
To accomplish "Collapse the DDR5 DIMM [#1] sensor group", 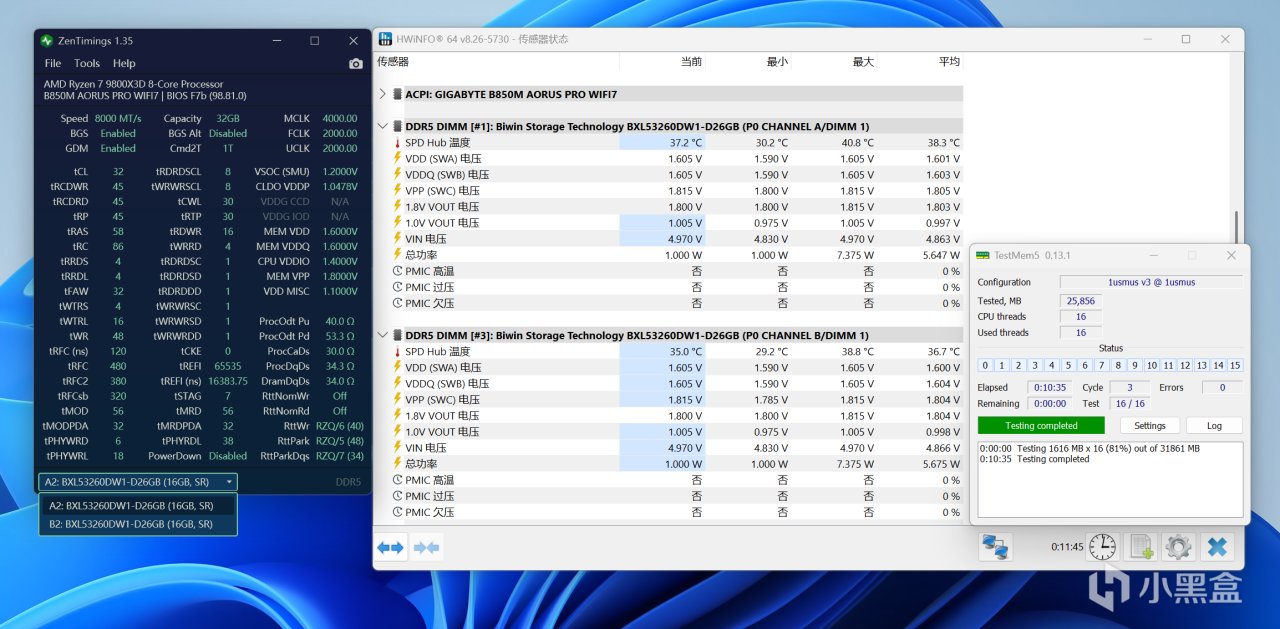I will pyautogui.click(x=382, y=127).
